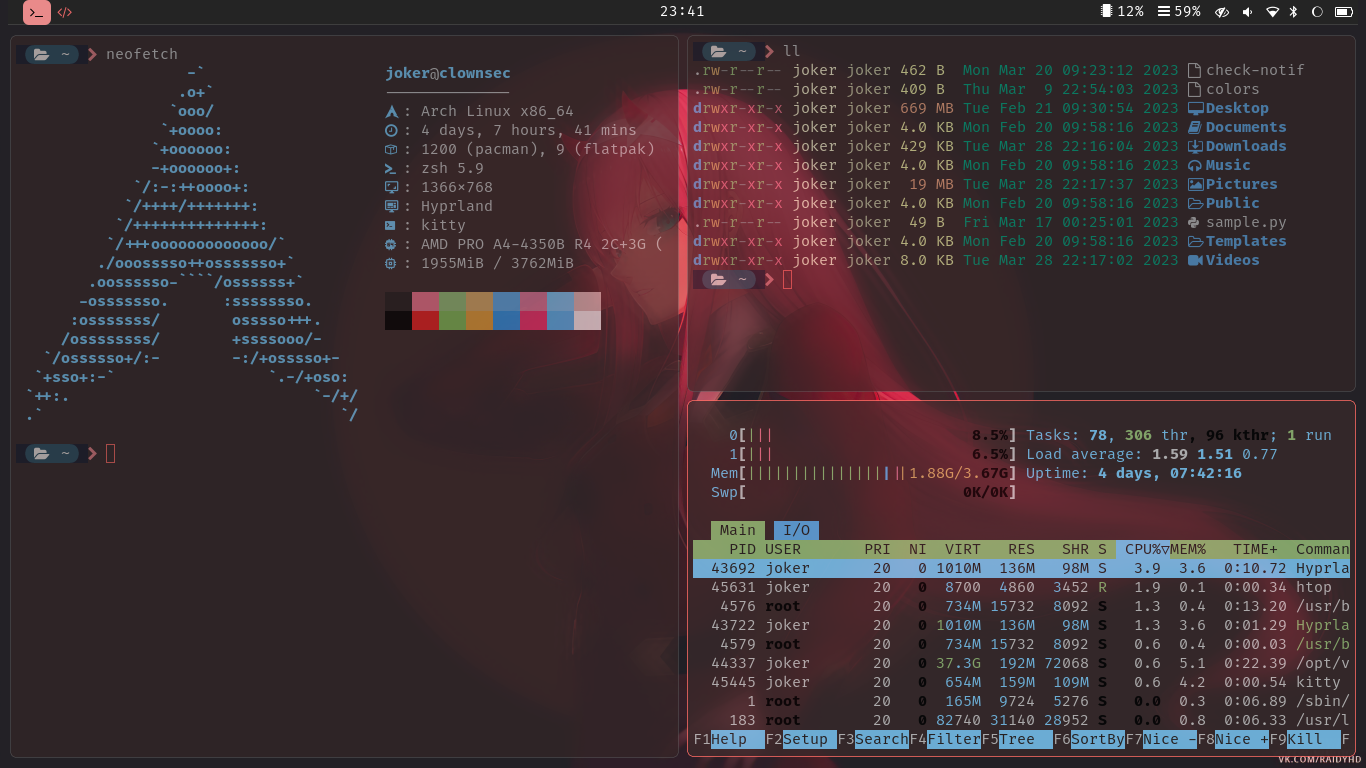
Task: Click the desktop icon beside Hyprland
Action: (392, 206)
